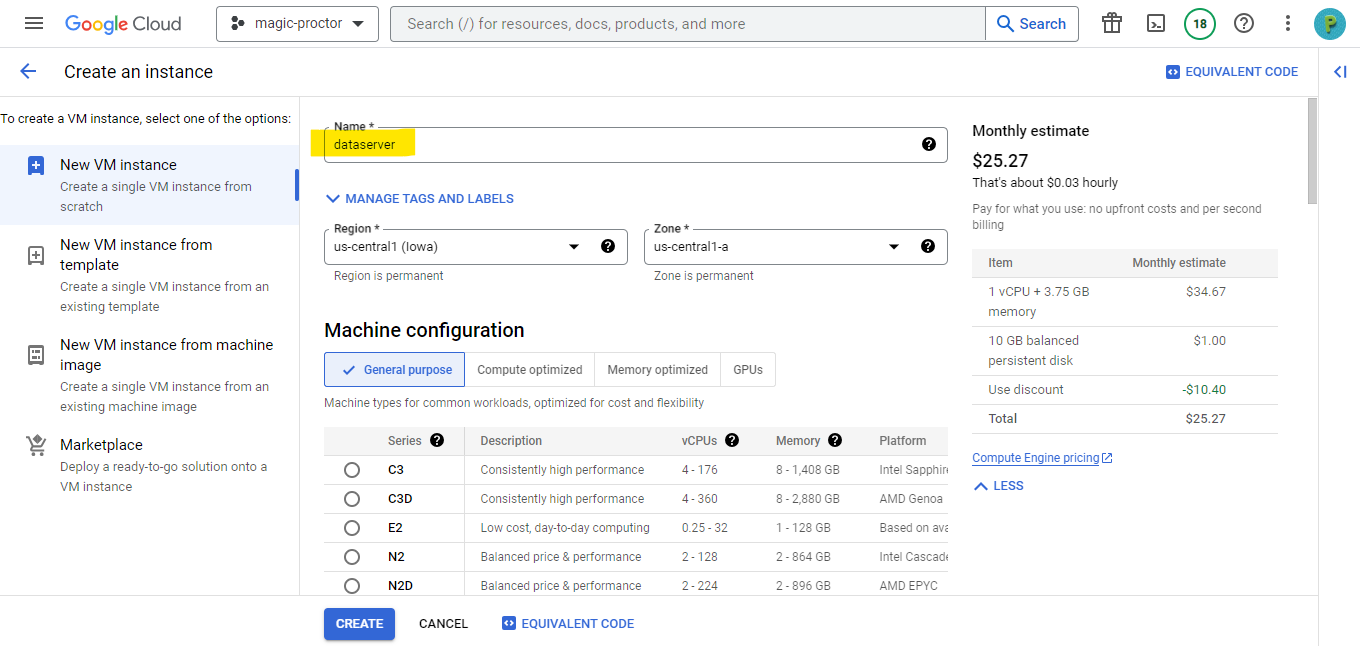Expand Manage Tags and Labels section
The width and height of the screenshot is (1360, 646).
(419, 199)
